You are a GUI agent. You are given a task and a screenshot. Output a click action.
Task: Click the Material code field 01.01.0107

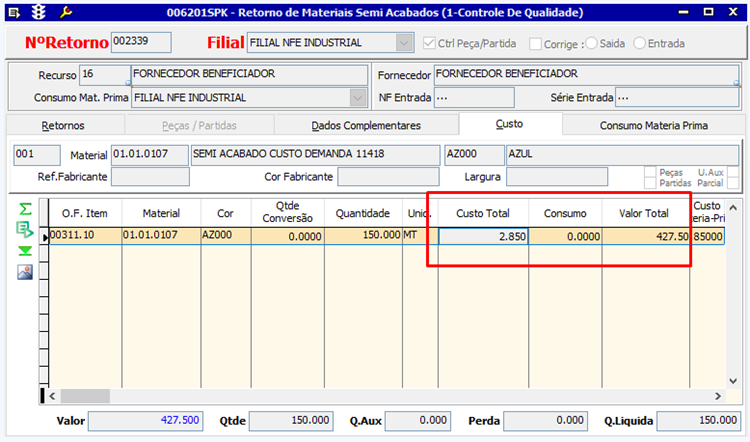(x=149, y=155)
